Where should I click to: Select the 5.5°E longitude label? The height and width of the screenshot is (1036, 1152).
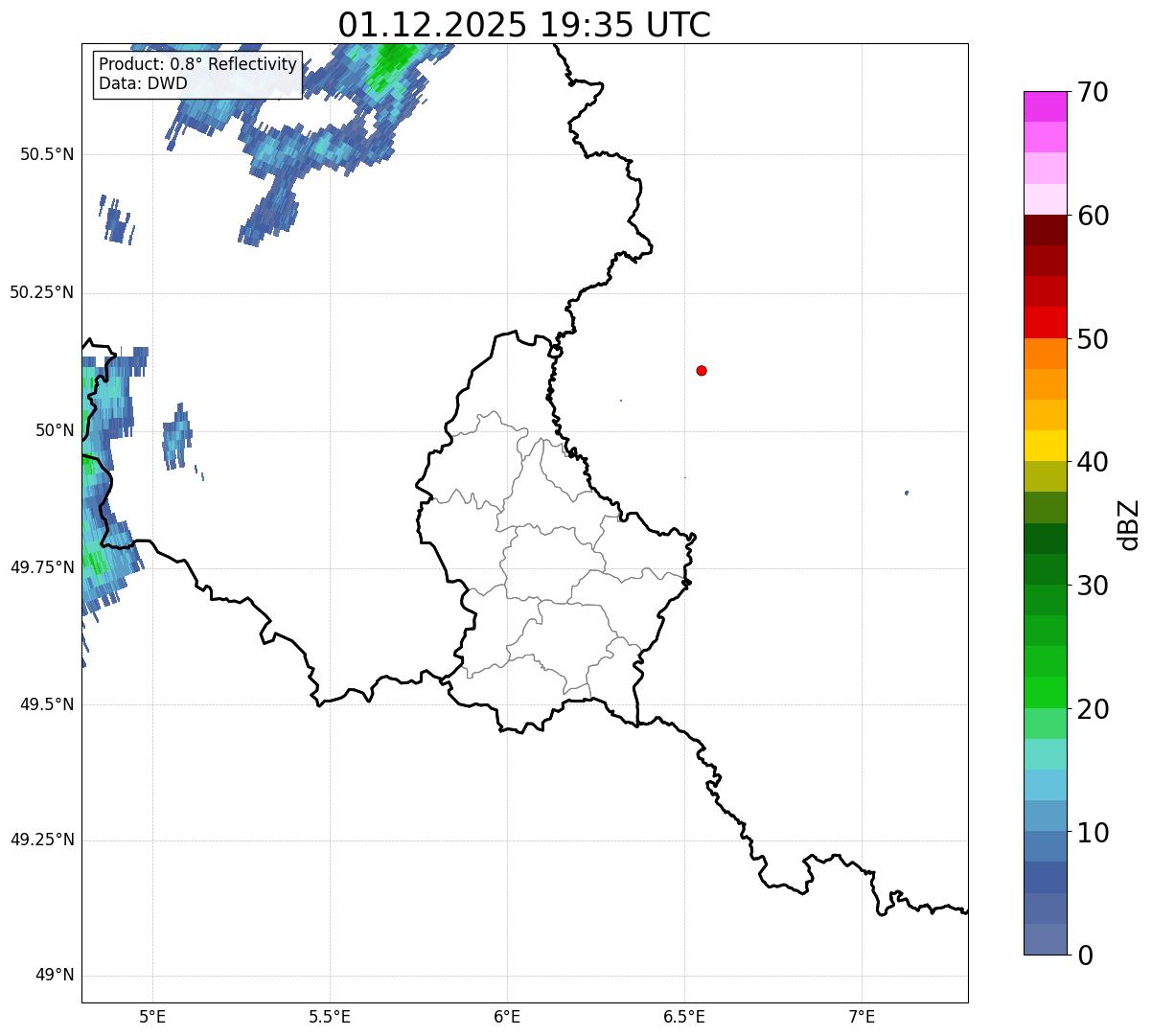pos(330,1016)
